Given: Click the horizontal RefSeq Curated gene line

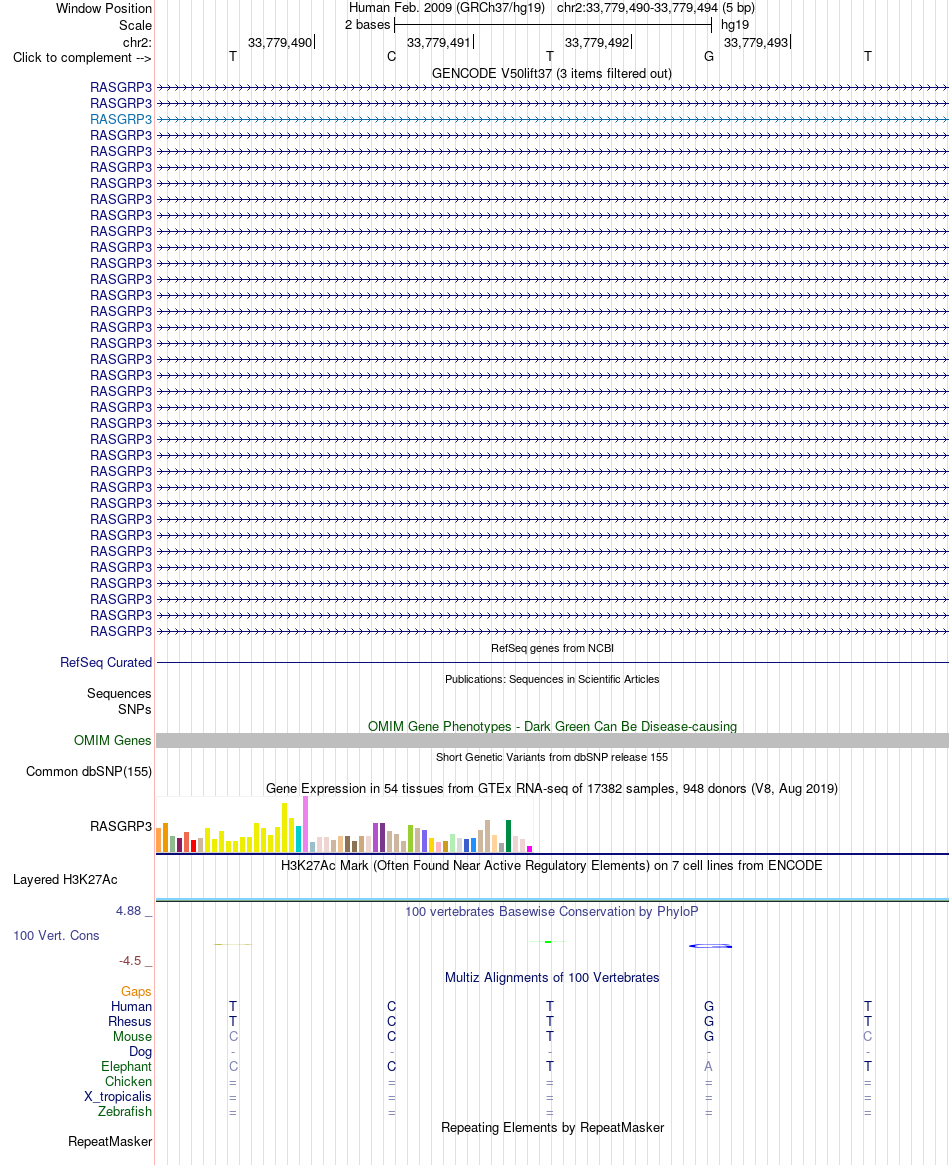Looking at the screenshot, I should click(x=552, y=662).
